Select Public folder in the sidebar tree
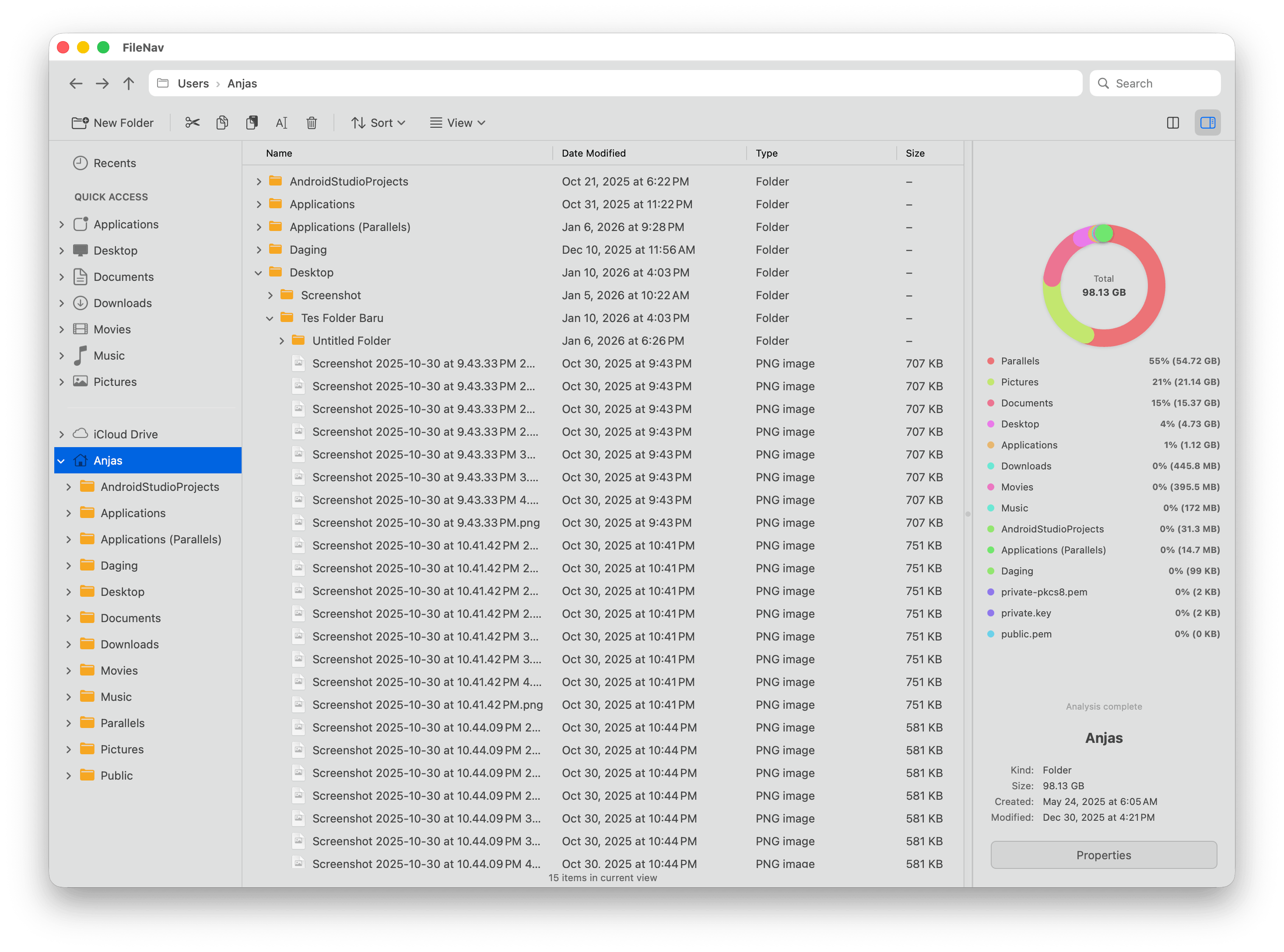Viewport: 1284px width, 952px height. (116, 775)
